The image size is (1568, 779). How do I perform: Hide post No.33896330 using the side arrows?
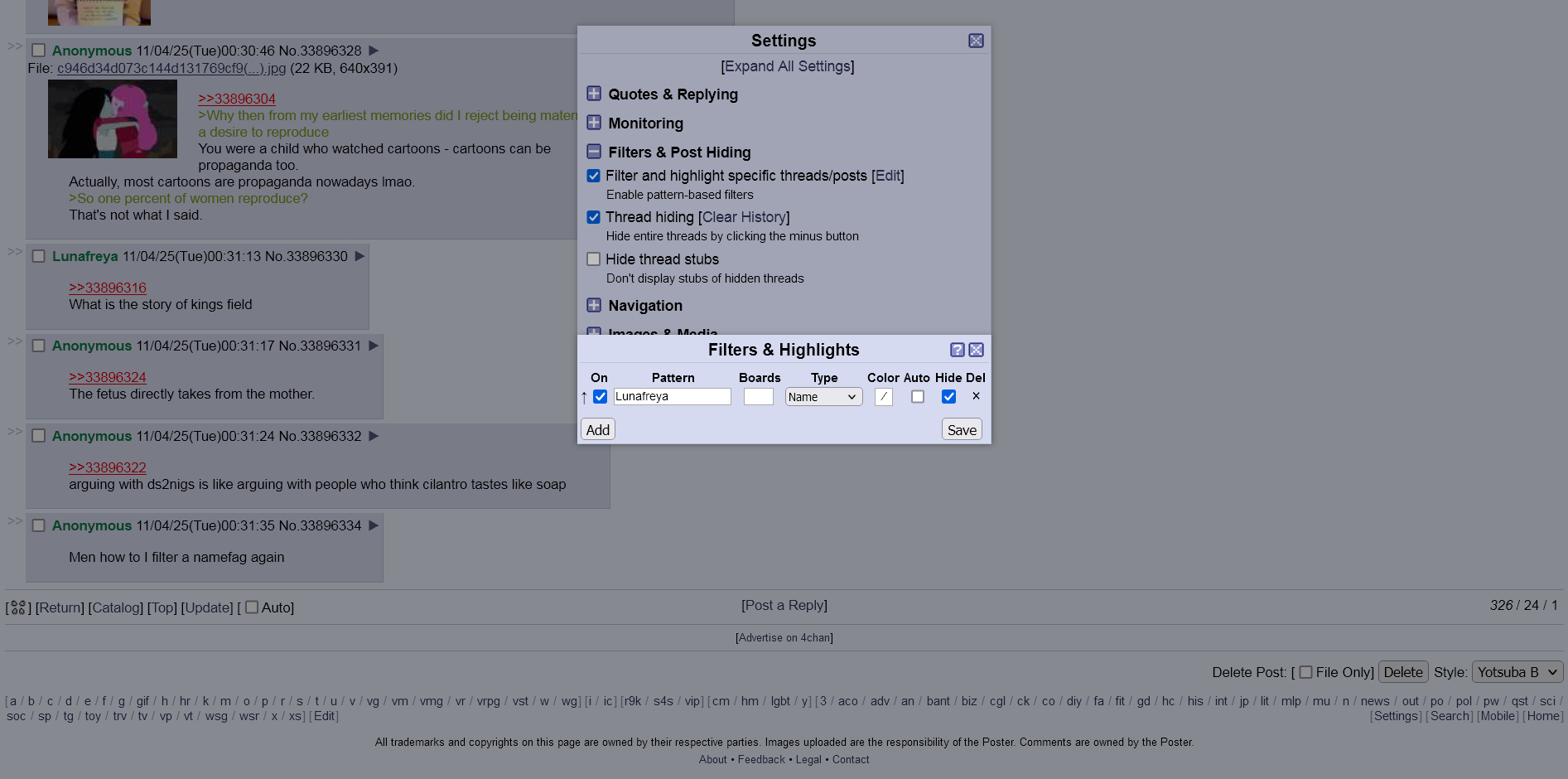tap(15, 251)
